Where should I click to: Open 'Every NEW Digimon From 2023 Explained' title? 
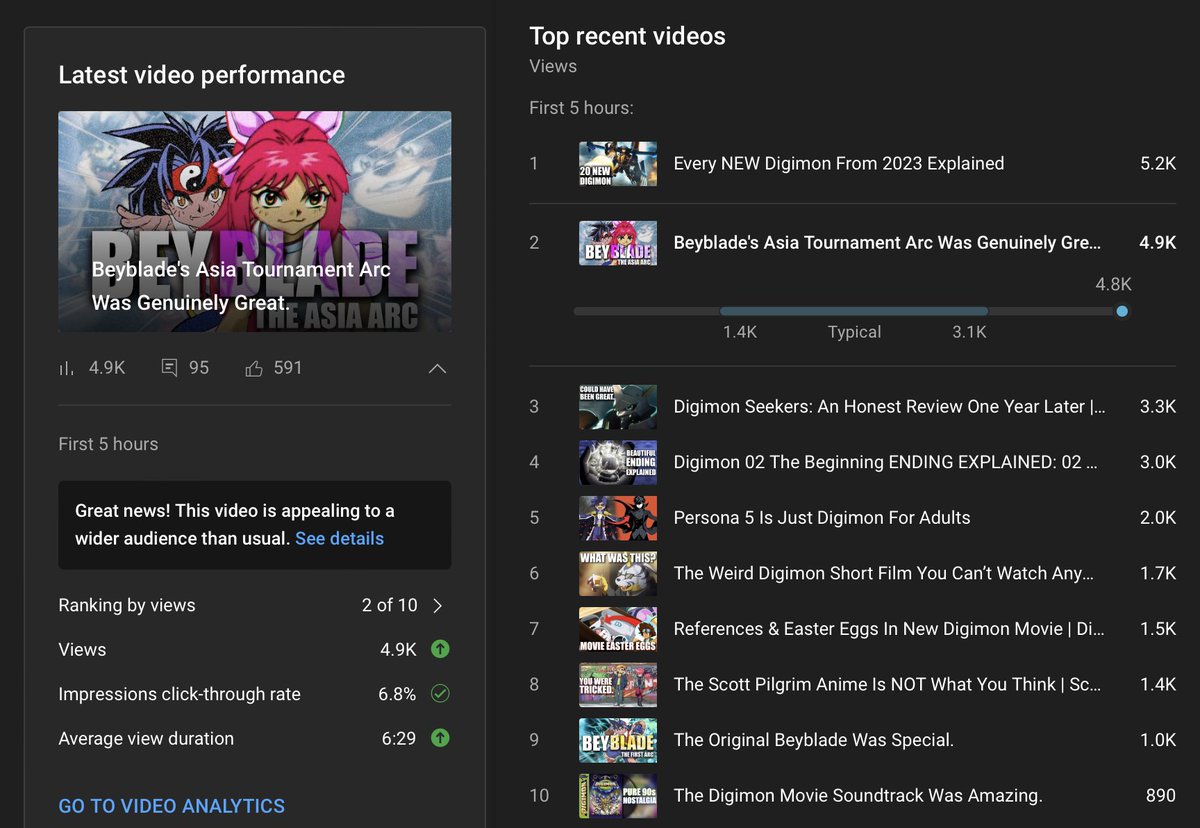click(839, 164)
